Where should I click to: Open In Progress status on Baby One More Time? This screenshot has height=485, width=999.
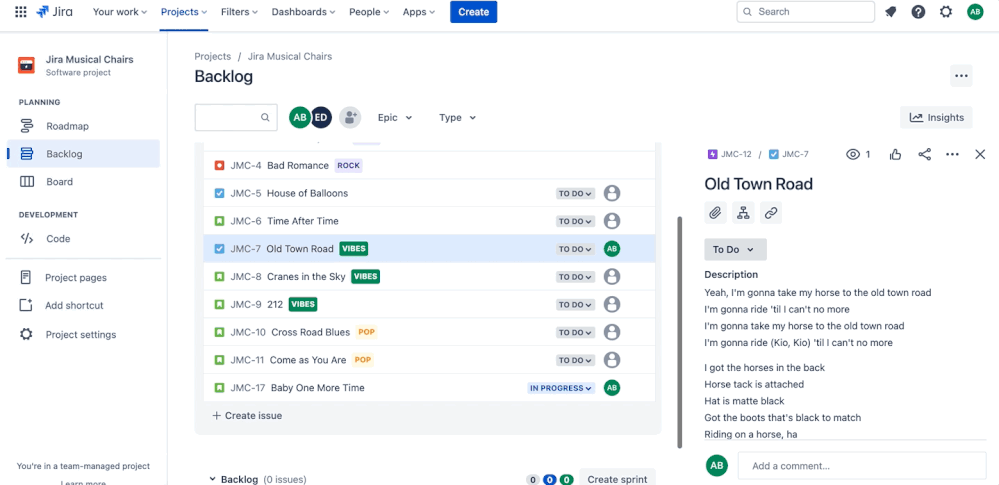[561, 387]
